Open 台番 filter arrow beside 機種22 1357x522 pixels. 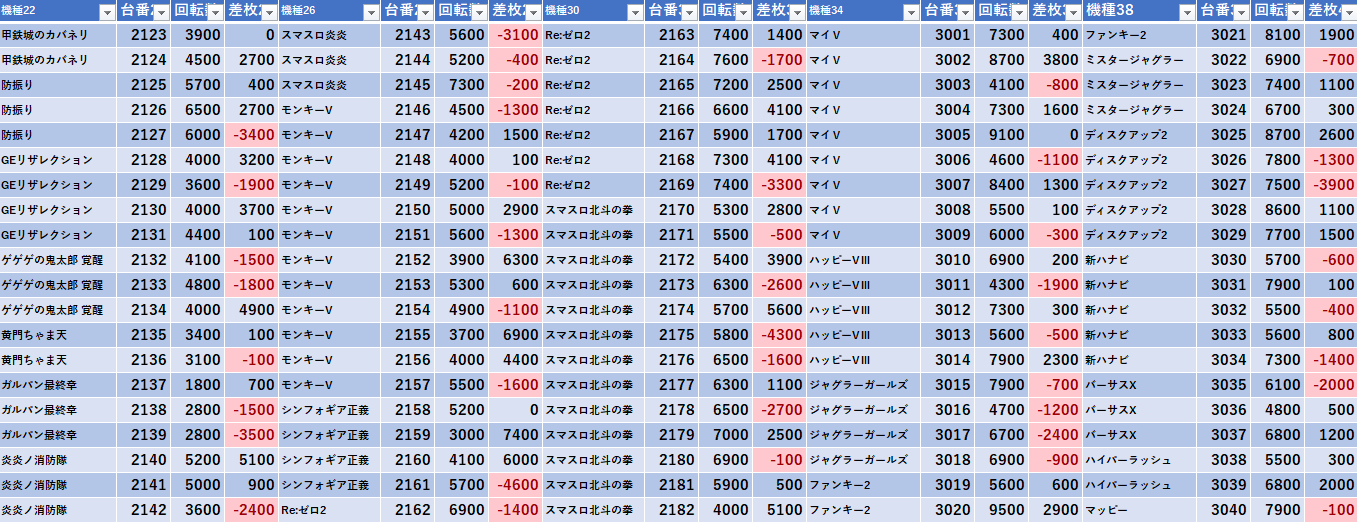(161, 12)
